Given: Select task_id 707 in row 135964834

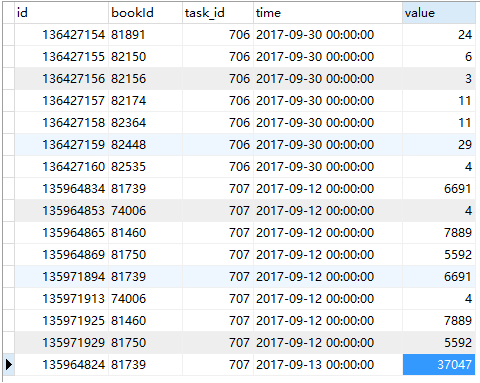Looking at the screenshot, I should (218, 189).
